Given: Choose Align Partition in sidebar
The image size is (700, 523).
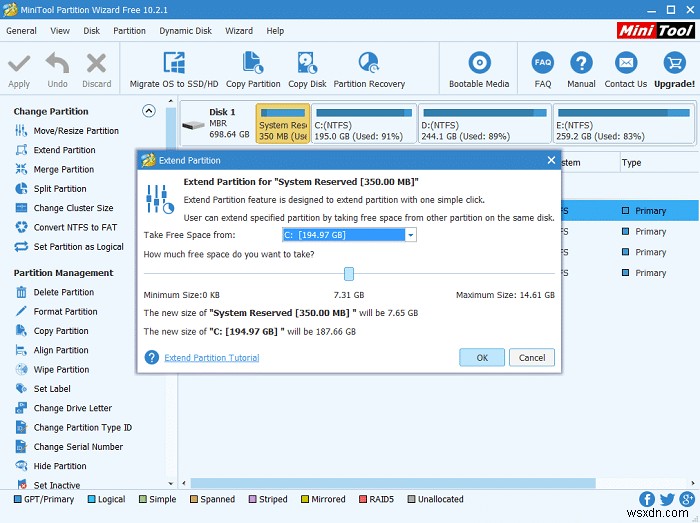Looking at the screenshot, I should tap(52, 350).
